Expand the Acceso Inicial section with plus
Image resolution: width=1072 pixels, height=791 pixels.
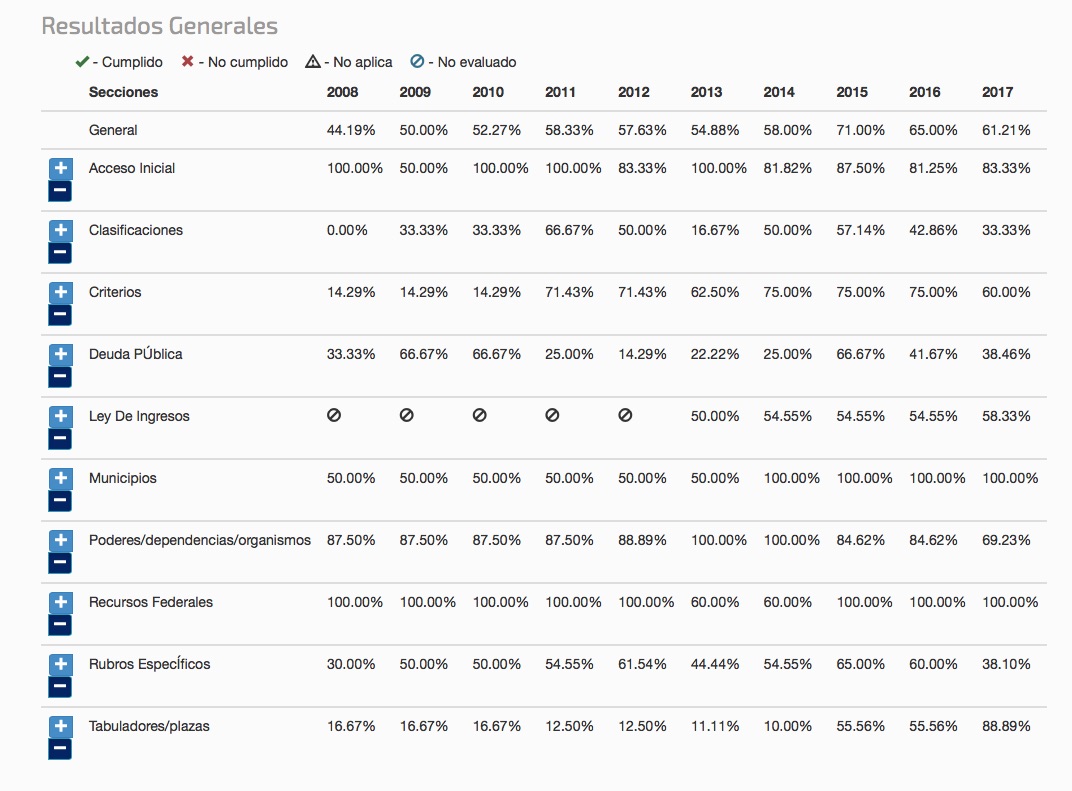[x=60, y=169]
